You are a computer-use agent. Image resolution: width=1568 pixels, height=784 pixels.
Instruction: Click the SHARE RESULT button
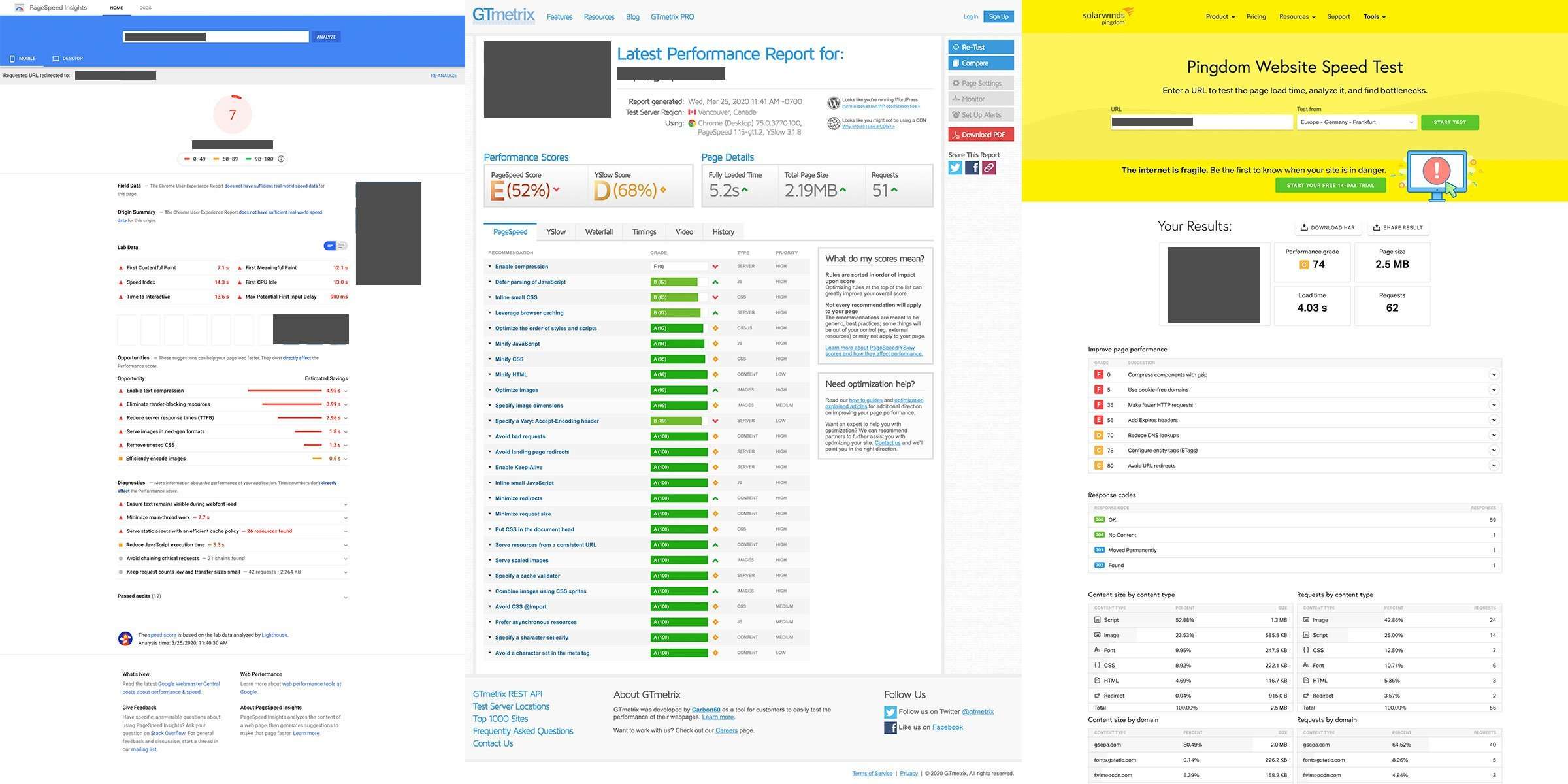coord(1397,228)
